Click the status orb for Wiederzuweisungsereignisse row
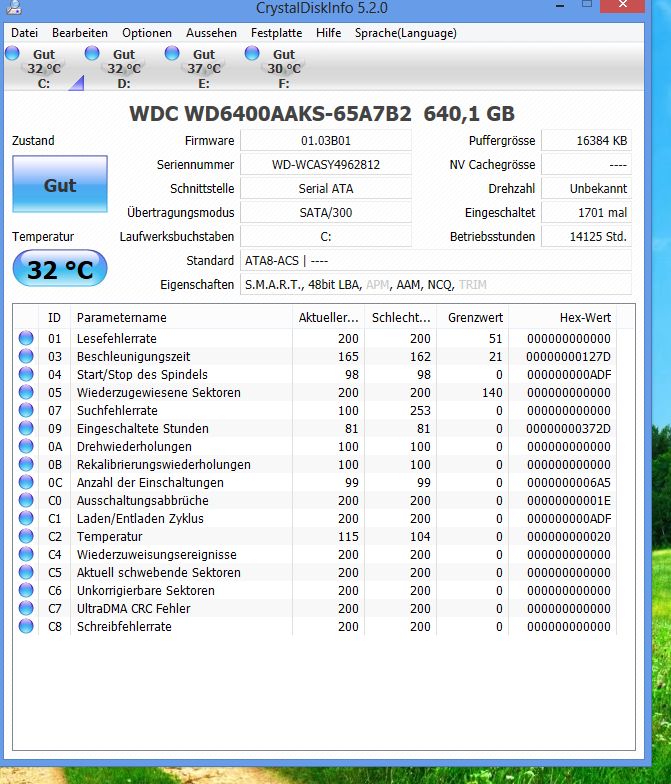The height and width of the screenshot is (784, 671). (26, 554)
